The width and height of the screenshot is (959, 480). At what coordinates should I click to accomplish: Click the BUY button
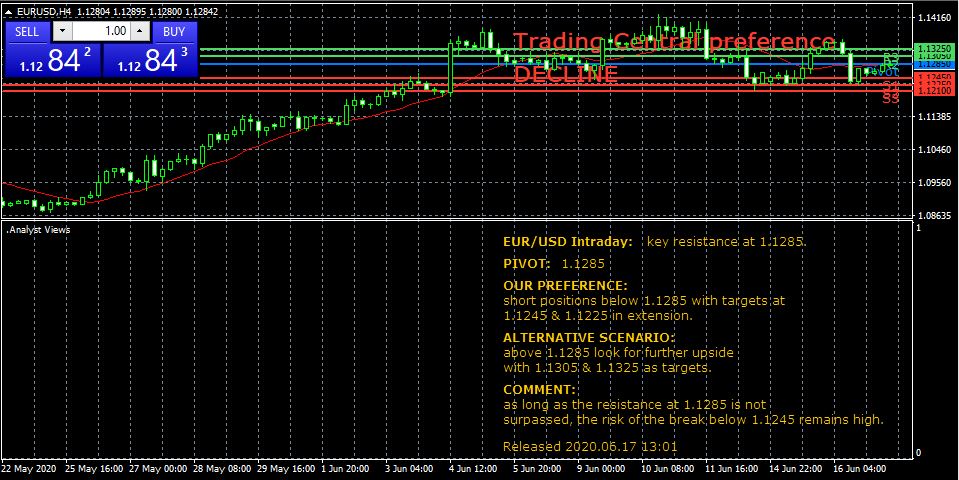pyautogui.click(x=175, y=31)
